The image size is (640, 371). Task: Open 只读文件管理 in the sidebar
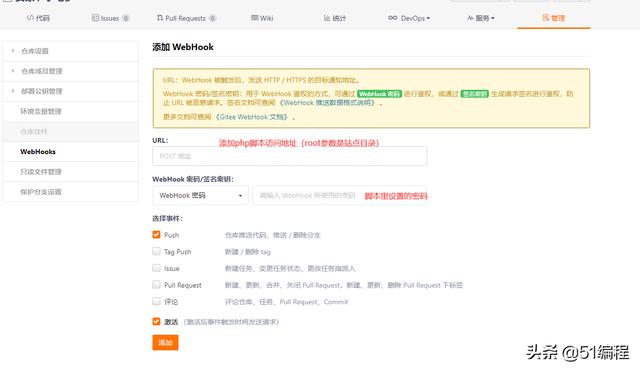click(x=70, y=172)
